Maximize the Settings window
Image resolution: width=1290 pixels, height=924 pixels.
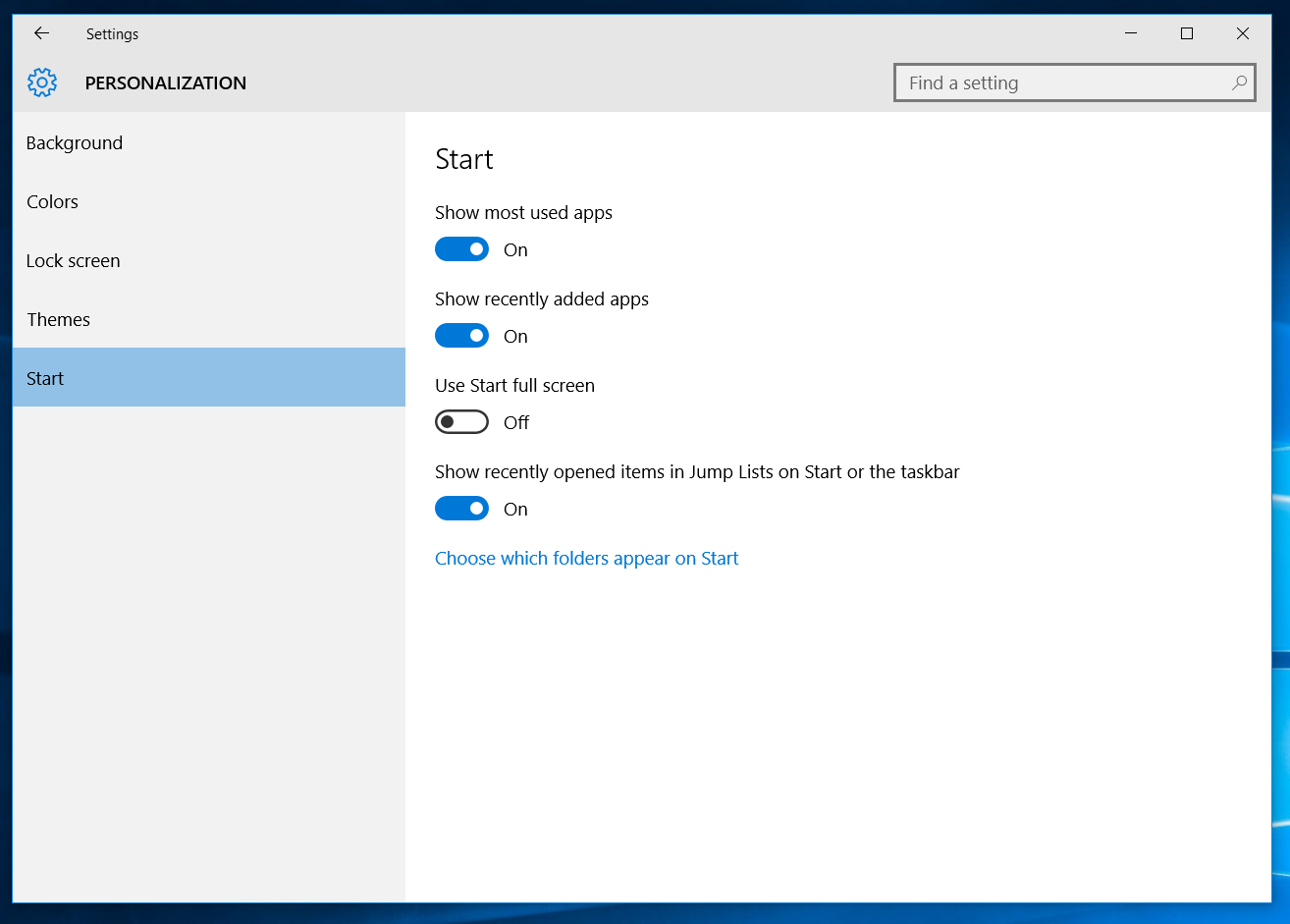(1187, 33)
